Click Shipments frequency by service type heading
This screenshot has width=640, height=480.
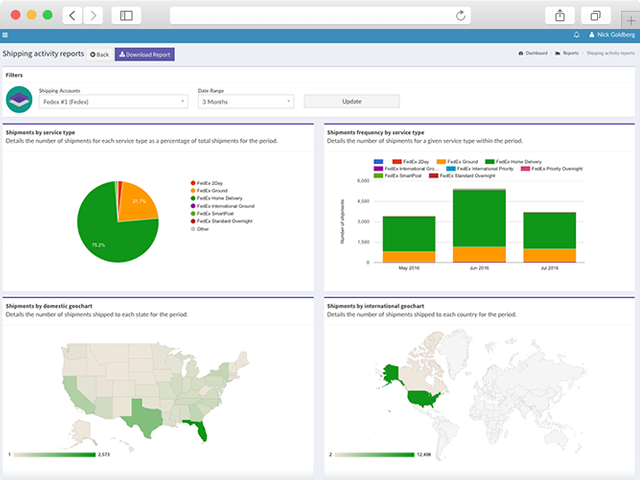coord(375,132)
